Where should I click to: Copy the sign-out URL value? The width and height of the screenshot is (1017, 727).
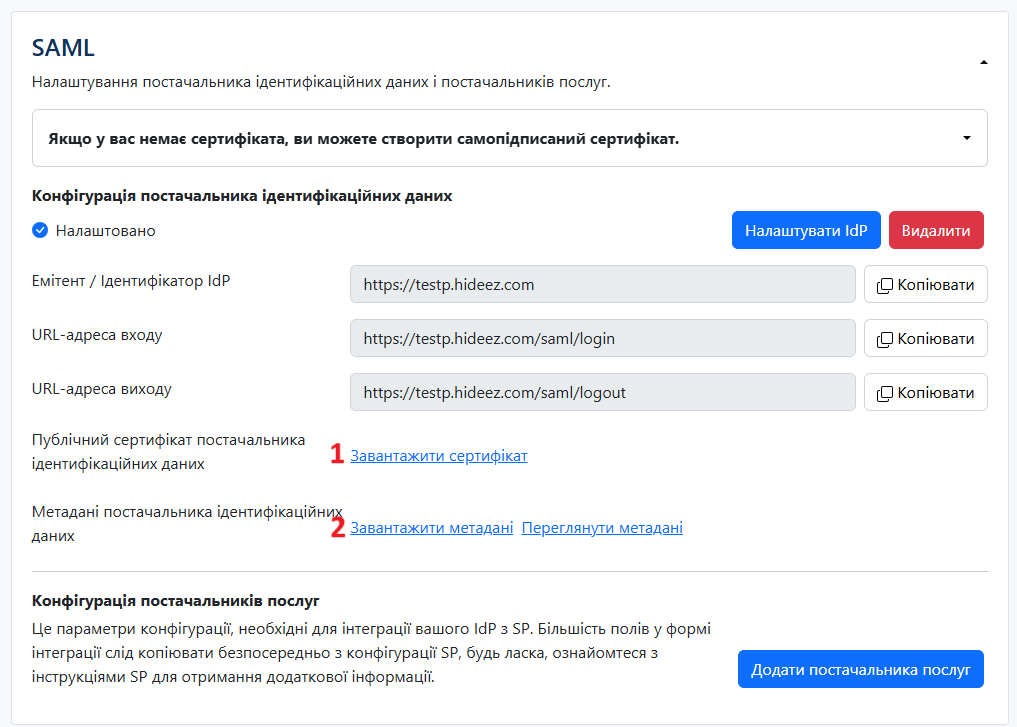click(x=925, y=392)
